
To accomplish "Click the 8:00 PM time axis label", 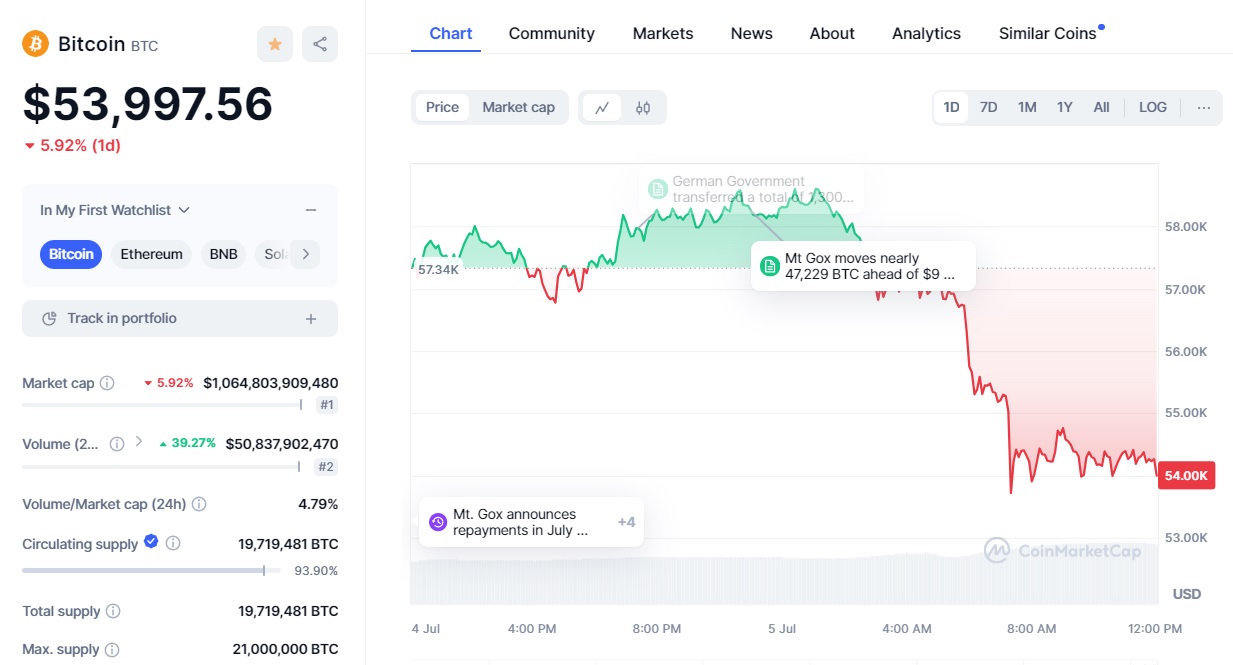I will [x=656, y=629].
